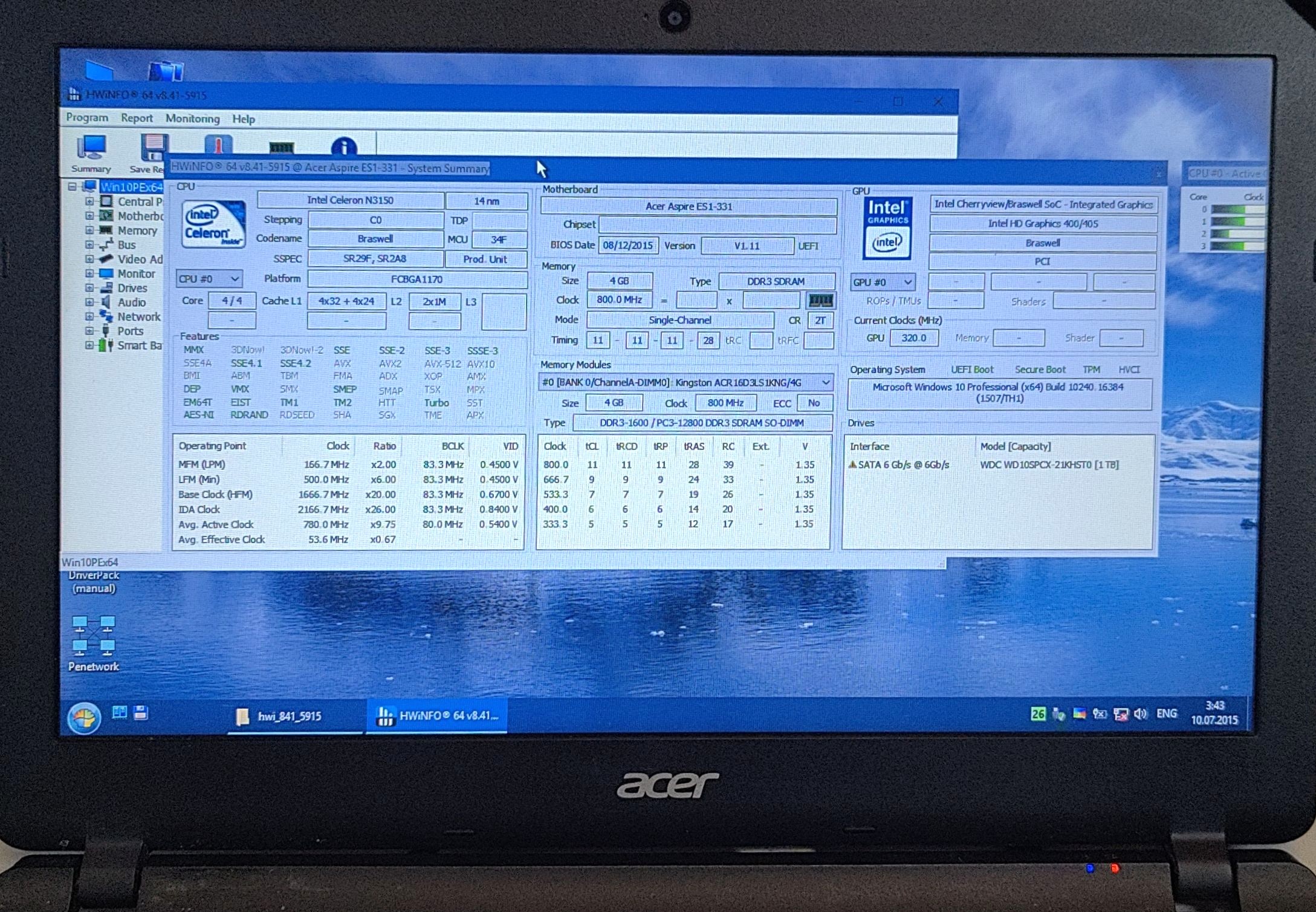
Task: Open the CPU #0 selector dropdown
Action: pyautogui.click(x=209, y=279)
